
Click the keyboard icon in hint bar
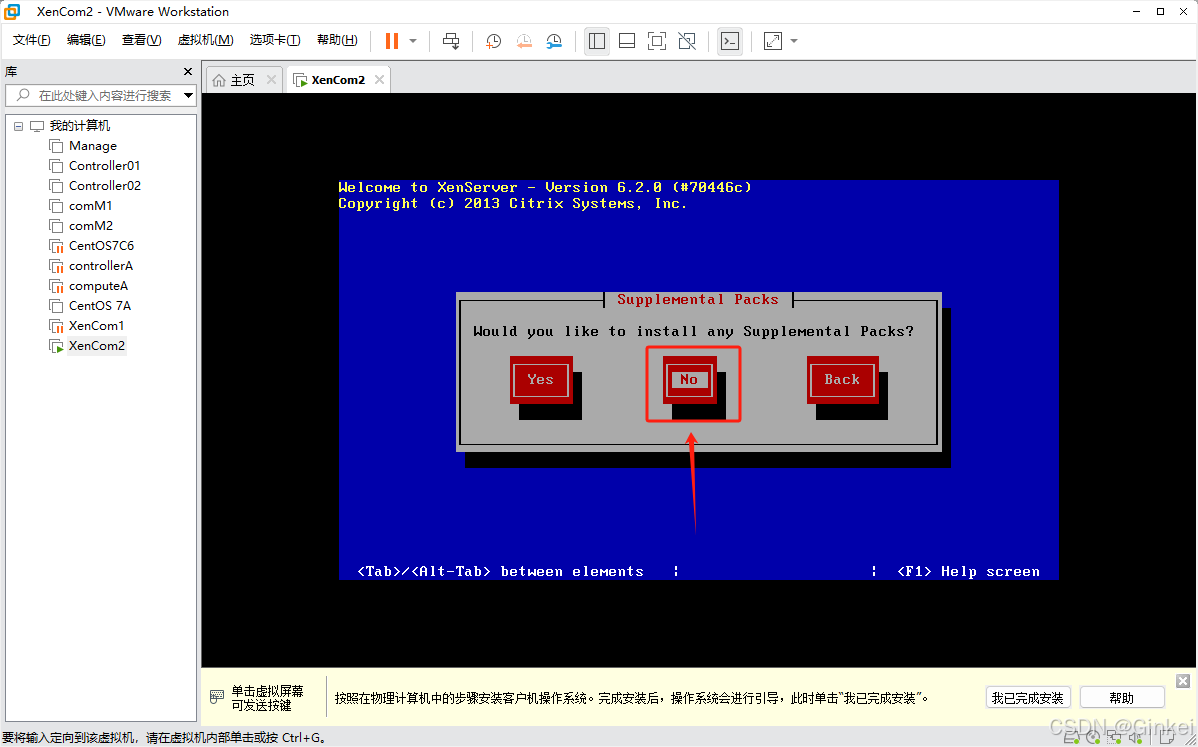[x=217, y=697]
